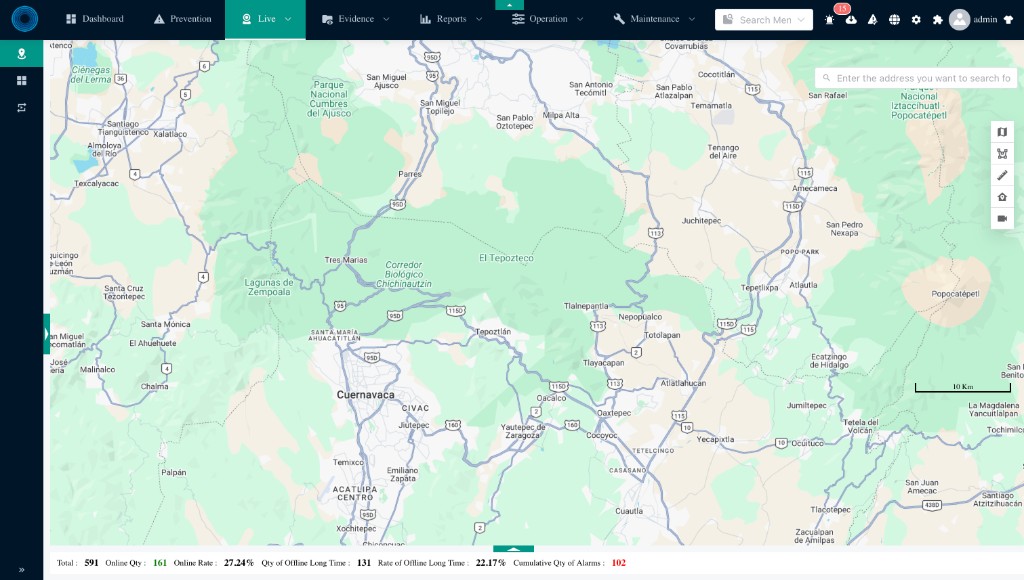
Task: Open the t-shirt theme skin icon
Action: [x=1008, y=20]
